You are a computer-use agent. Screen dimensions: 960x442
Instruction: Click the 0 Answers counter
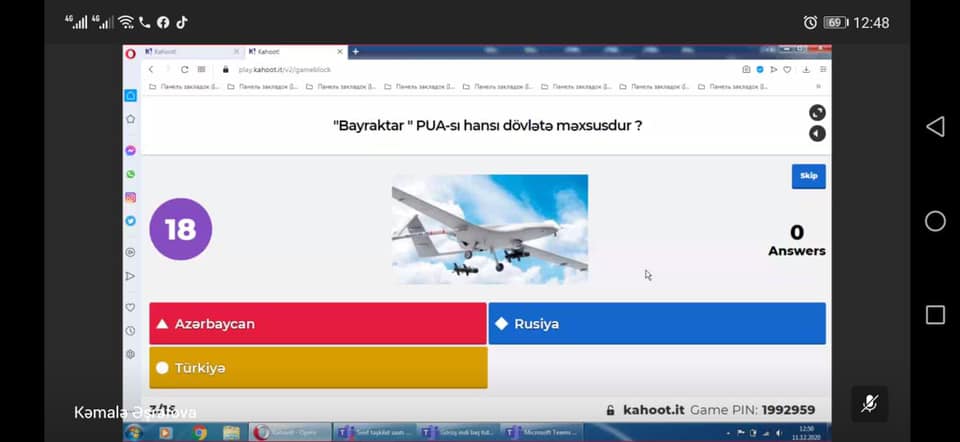tap(797, 240)
